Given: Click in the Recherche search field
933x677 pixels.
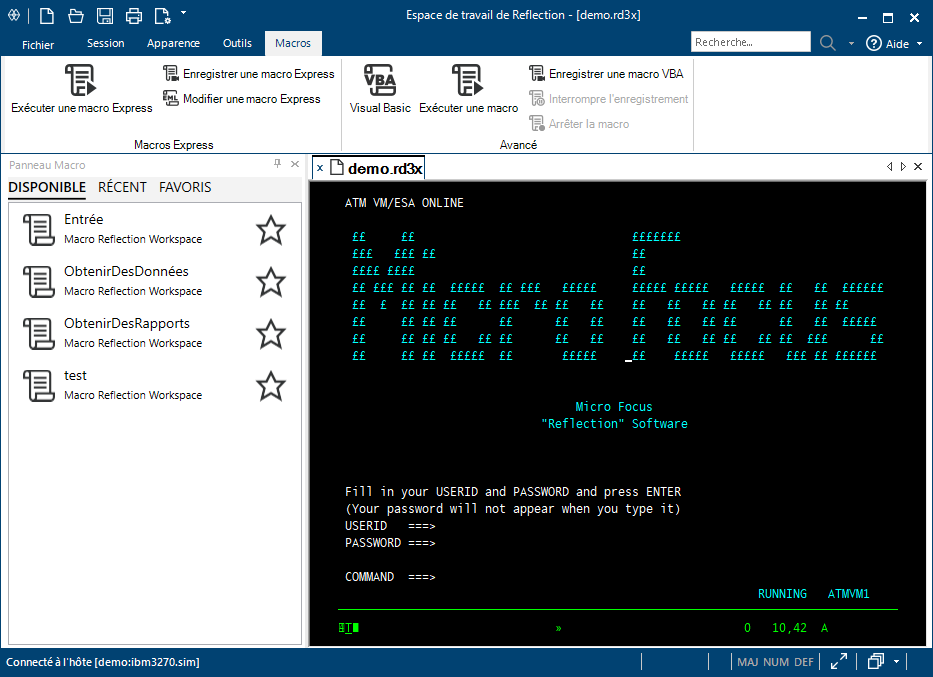Looking at the screenshot, I should click(750, 42).
